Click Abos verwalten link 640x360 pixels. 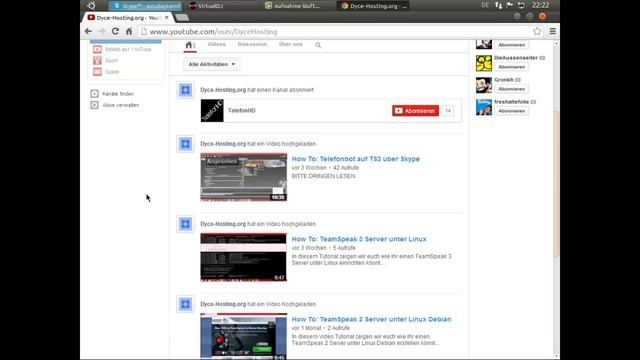121,105
